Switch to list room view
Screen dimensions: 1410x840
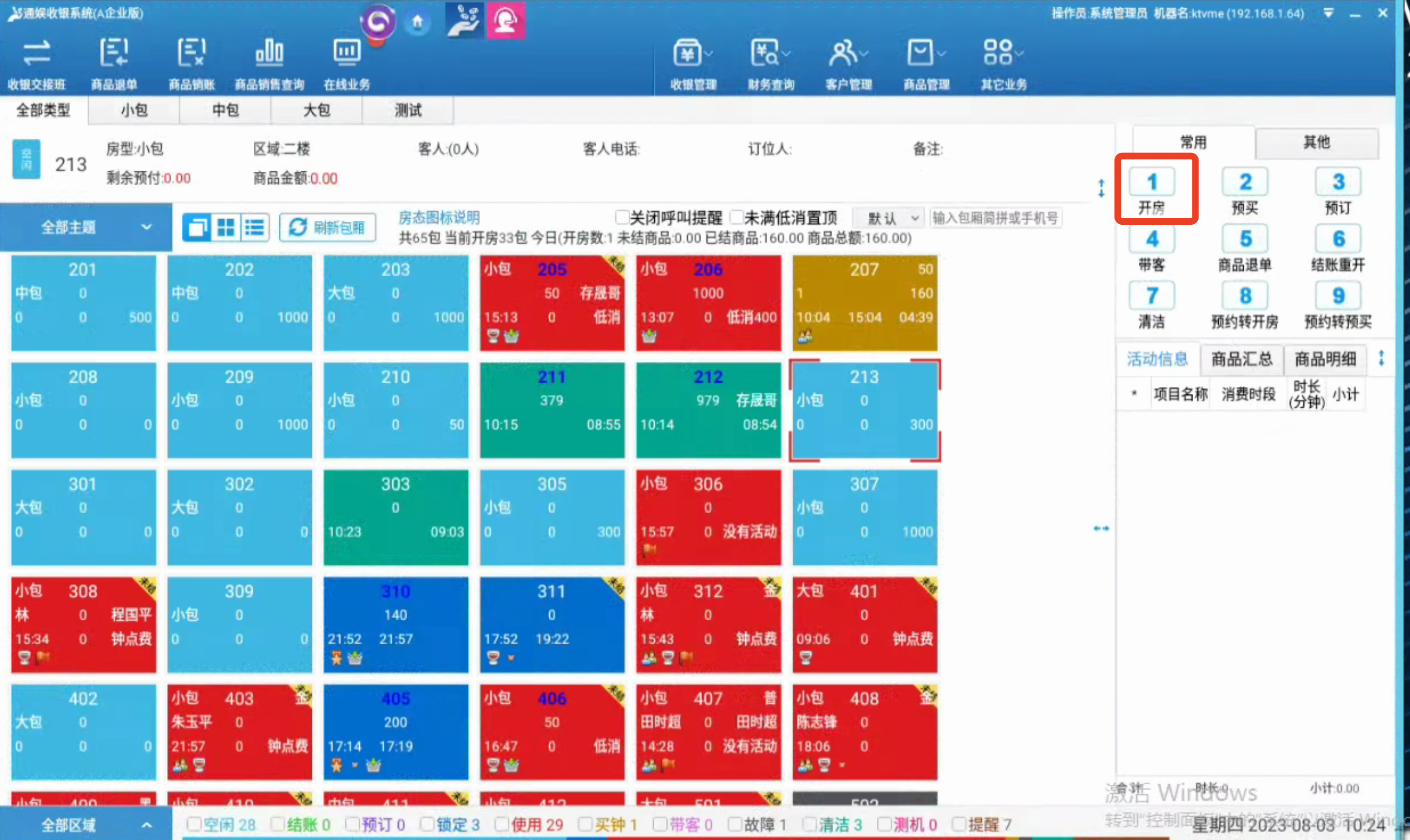(255, 228)
